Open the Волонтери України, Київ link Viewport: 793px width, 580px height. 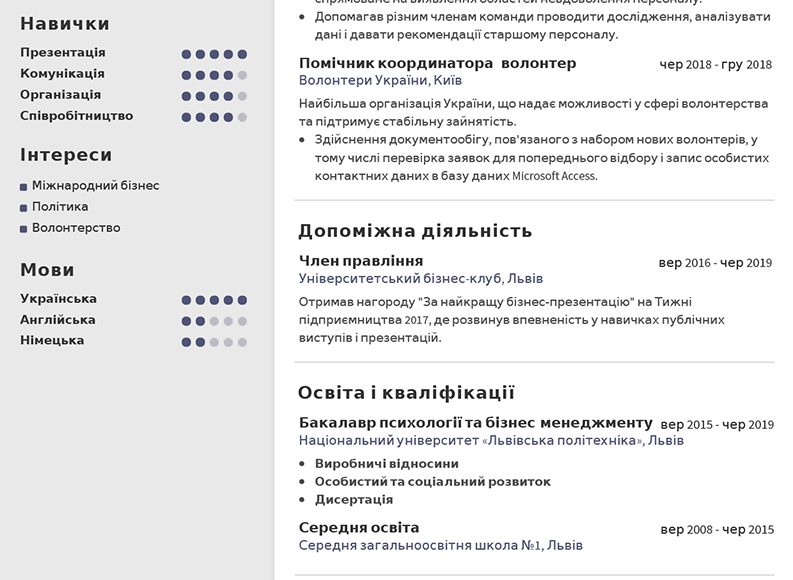[x=380, y=80]
